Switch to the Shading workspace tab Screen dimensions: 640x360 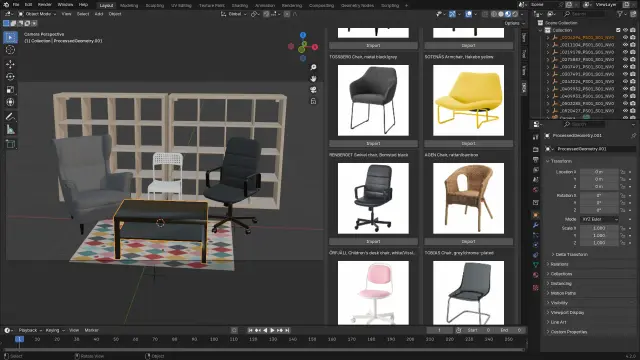pos(240,6)
